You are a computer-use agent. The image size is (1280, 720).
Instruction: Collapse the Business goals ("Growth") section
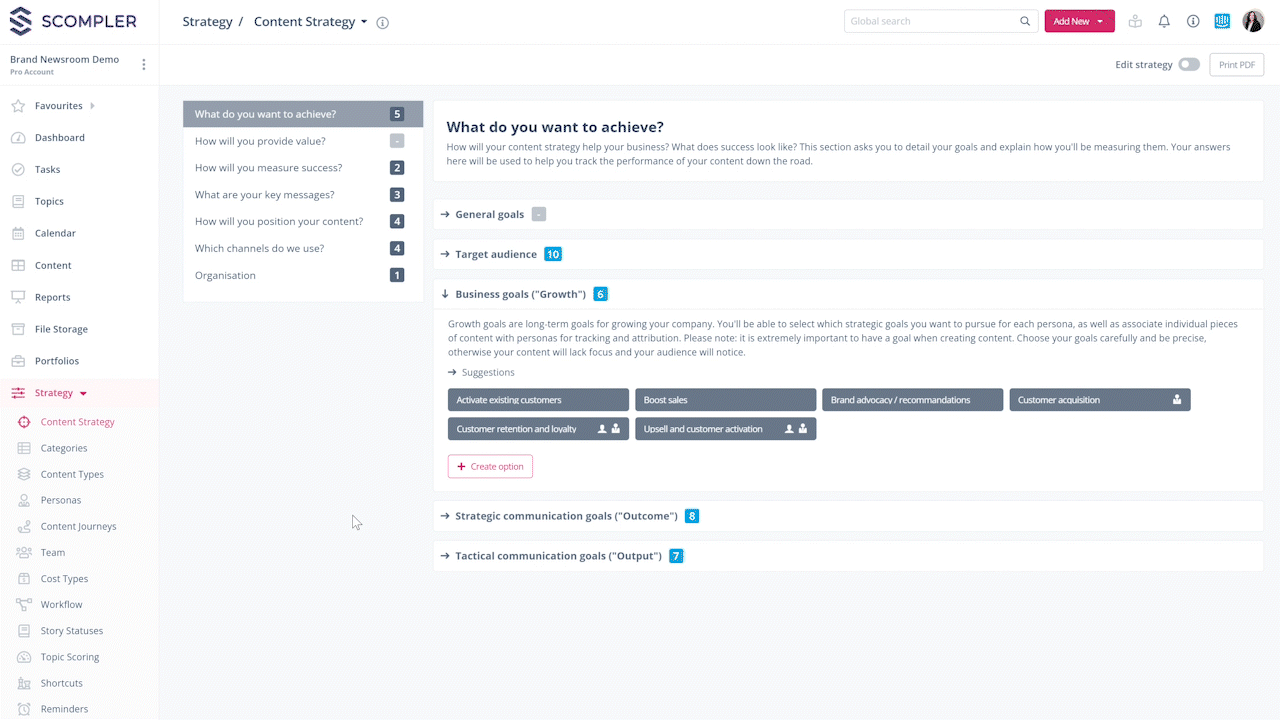(520, 294)
